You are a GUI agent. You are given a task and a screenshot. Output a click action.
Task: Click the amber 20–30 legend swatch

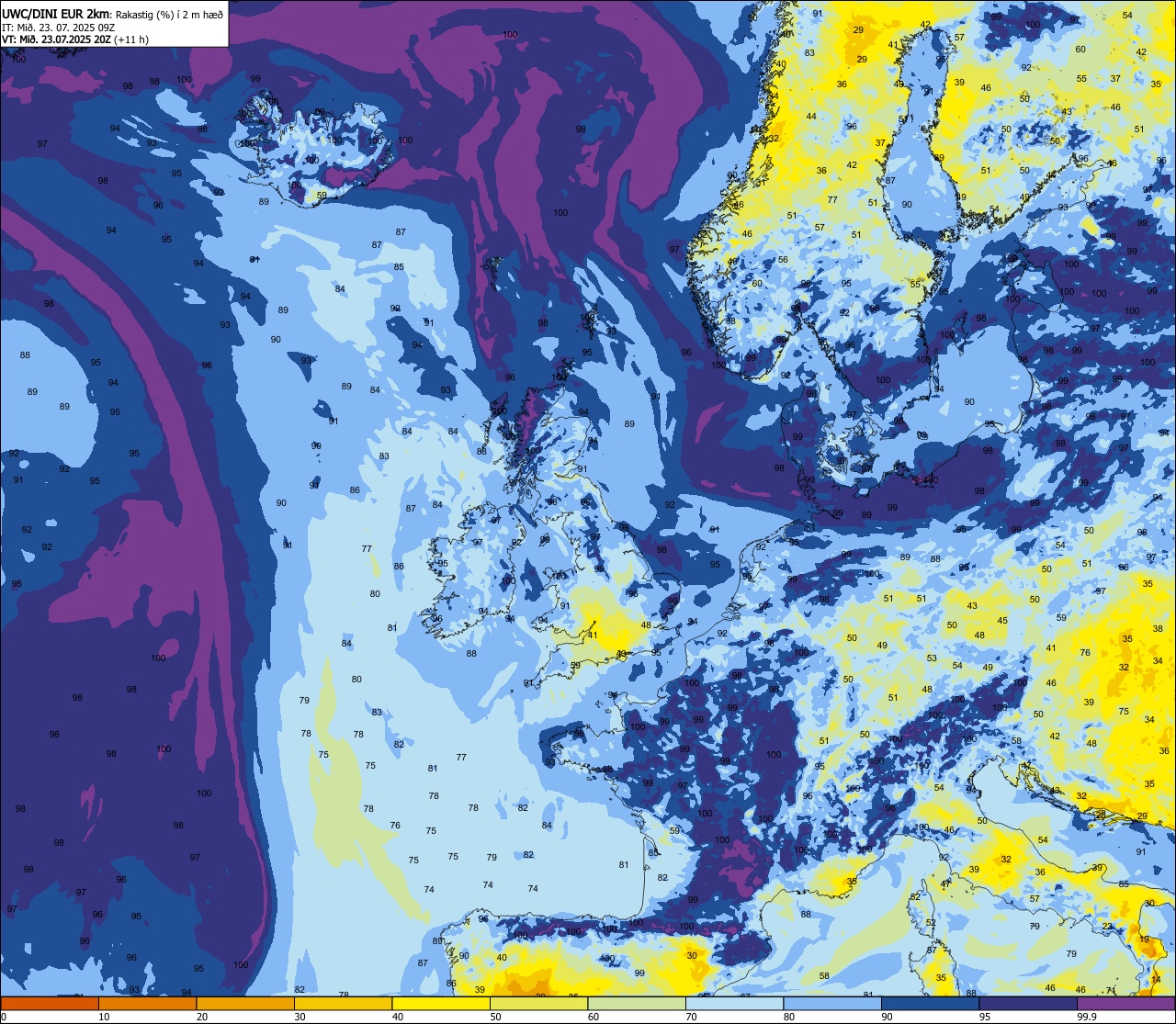click(245, 1004)
